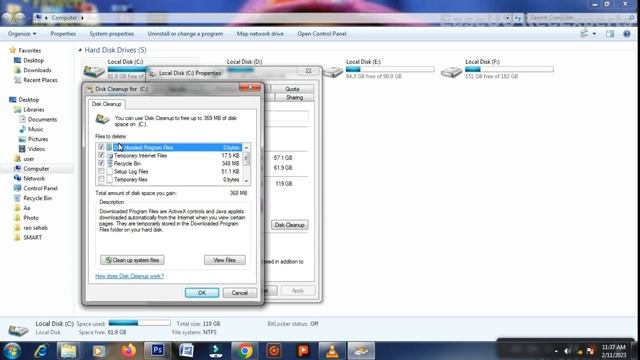The width and height of the screenshot is (640, 360).
Task: Click the Local Disk (C:) drive icon
Action: (94, 71)
